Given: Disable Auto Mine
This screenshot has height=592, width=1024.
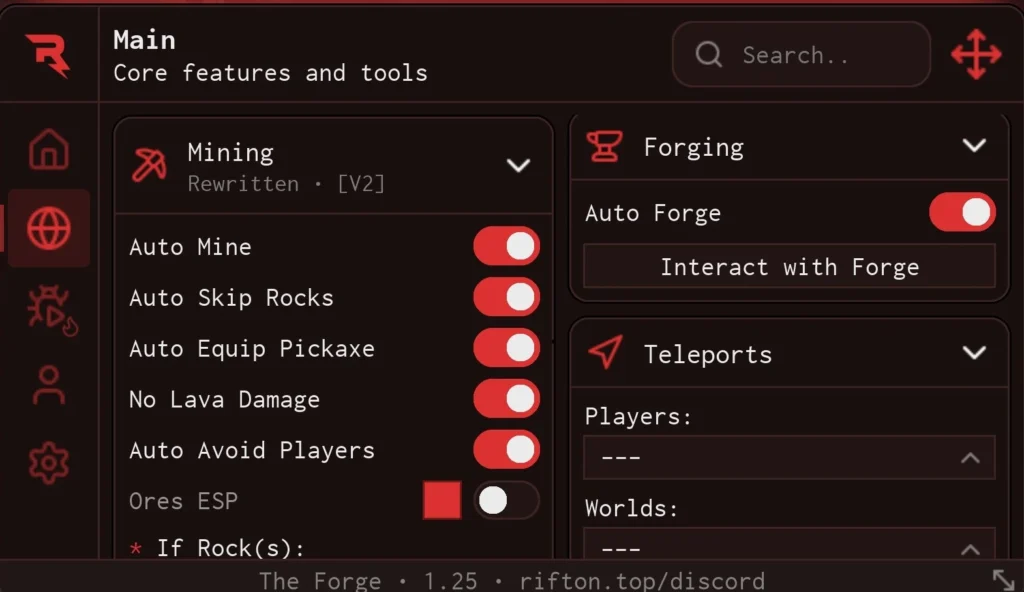Looking at the screenshot, I should pos(507,246).
